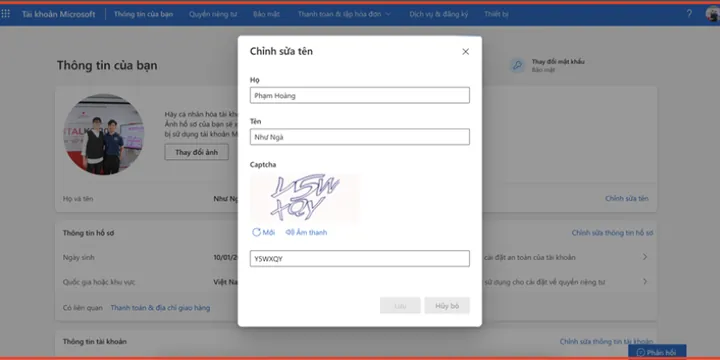720x360 pixels.
Task: Open the app launcher grid icon
Action: point(6,14)
